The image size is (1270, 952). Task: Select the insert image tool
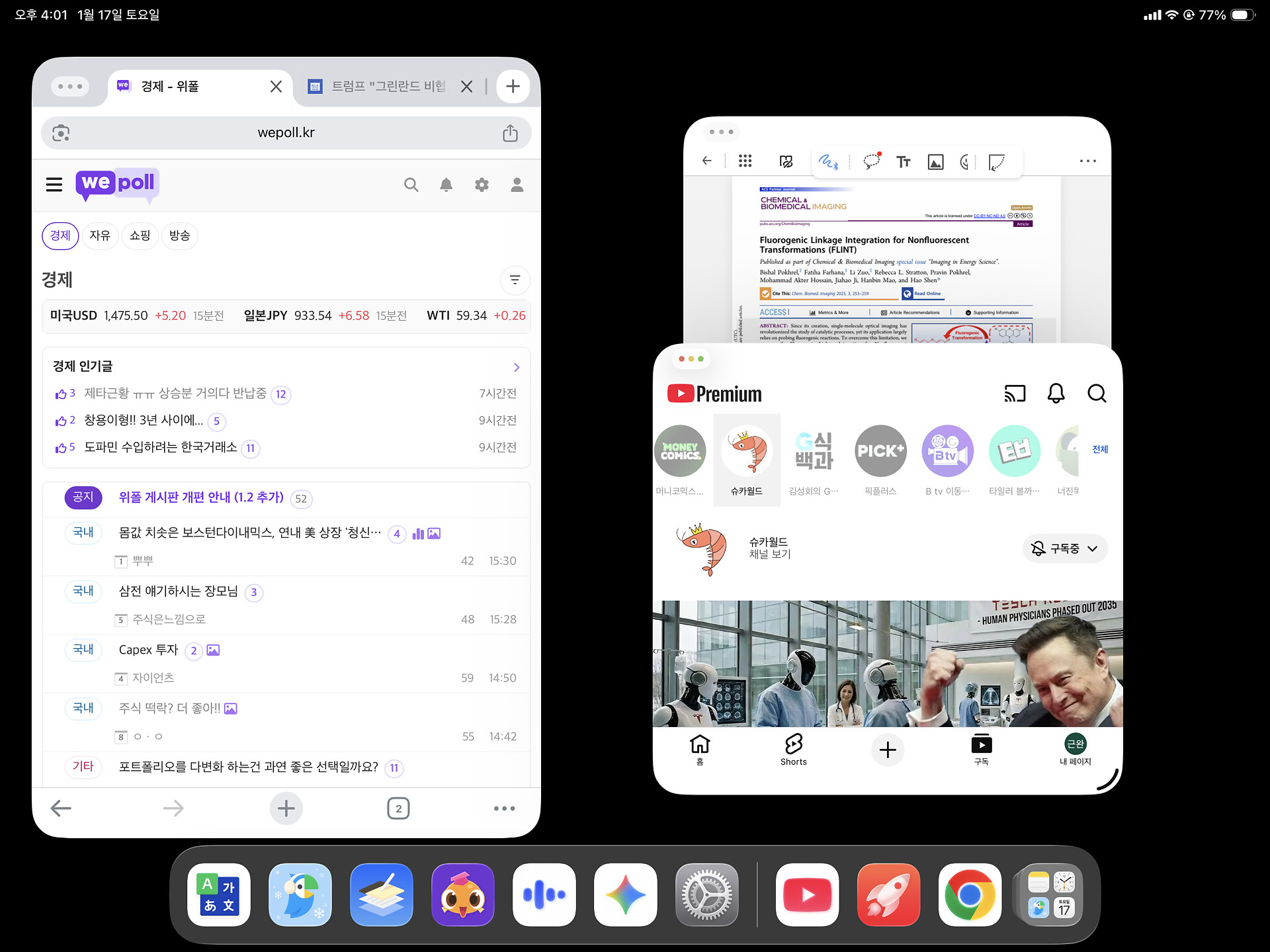coord(935,161)
